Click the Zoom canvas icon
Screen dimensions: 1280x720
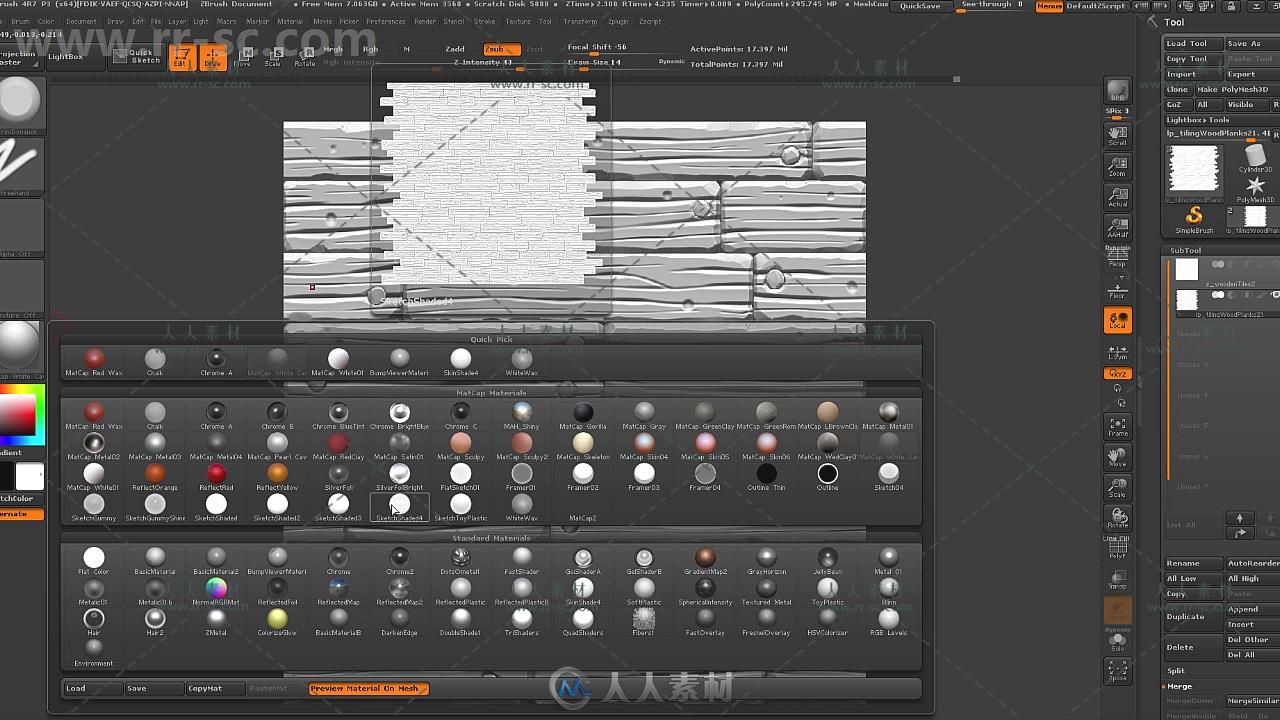pyautogui.click(x=1117, y=165)
